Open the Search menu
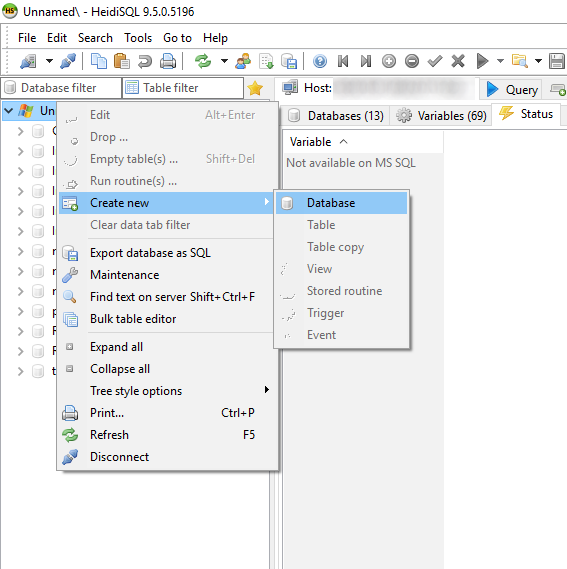This screenshot has width=567, height=569. [95, 38]
